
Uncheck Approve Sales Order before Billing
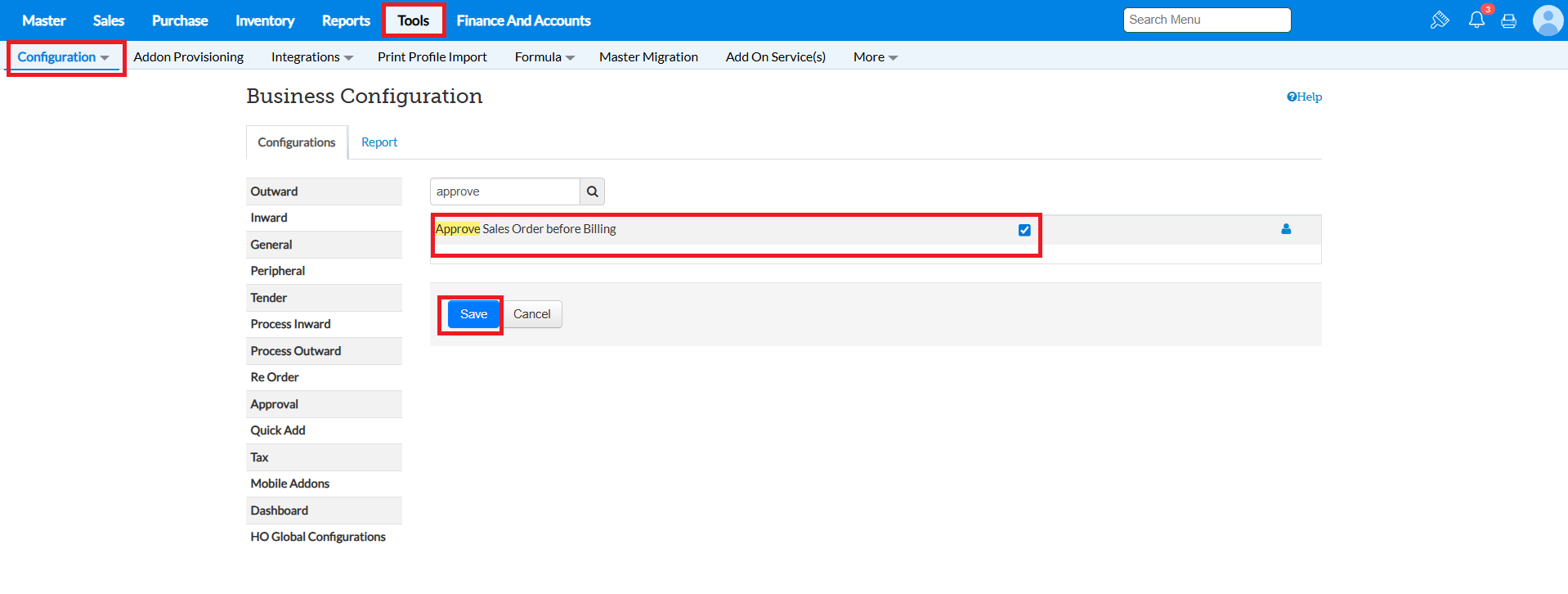pos(1024,230)
